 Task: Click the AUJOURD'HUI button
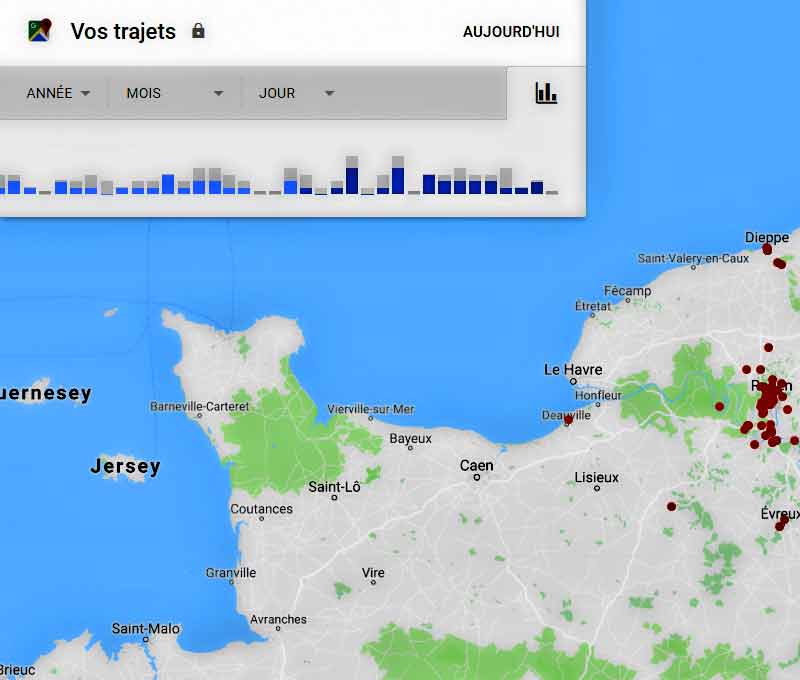click(x=511, y=32)
